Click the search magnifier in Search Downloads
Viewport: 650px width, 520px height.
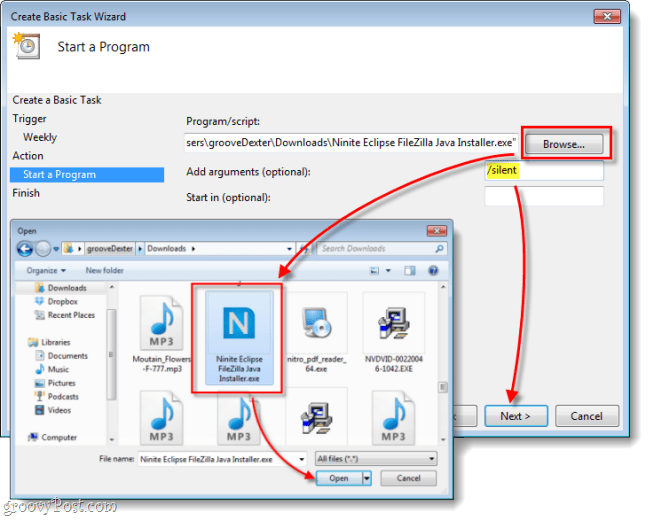tap(439, 249)
